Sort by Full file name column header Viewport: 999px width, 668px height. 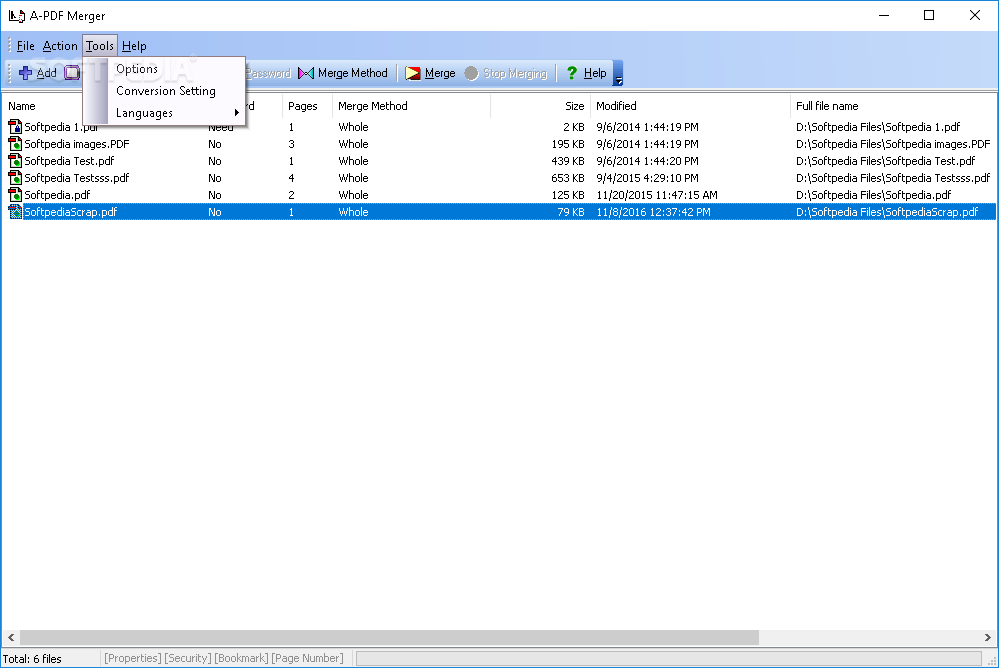[x=893, y=106]
